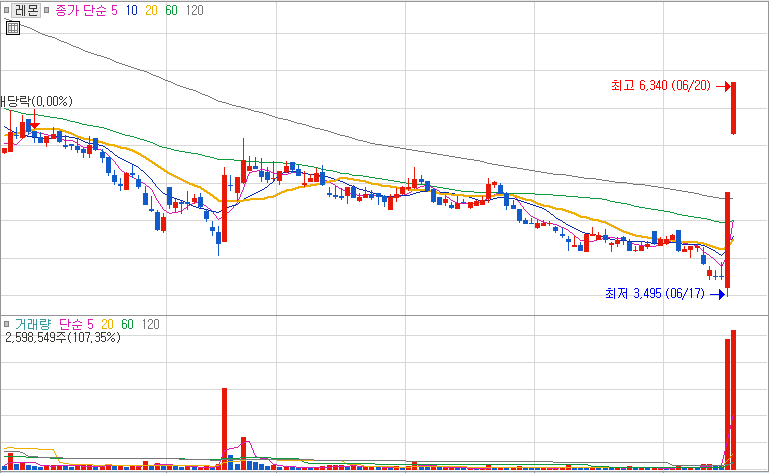
Task: Select the 10-day moving average legend
Action: 131,10
